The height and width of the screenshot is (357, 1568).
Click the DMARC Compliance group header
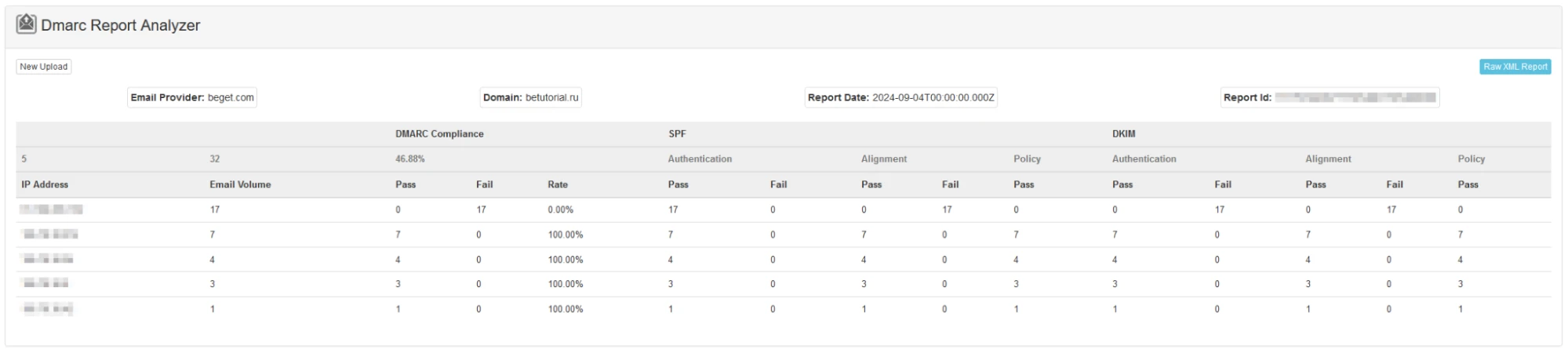coord(439,134)
